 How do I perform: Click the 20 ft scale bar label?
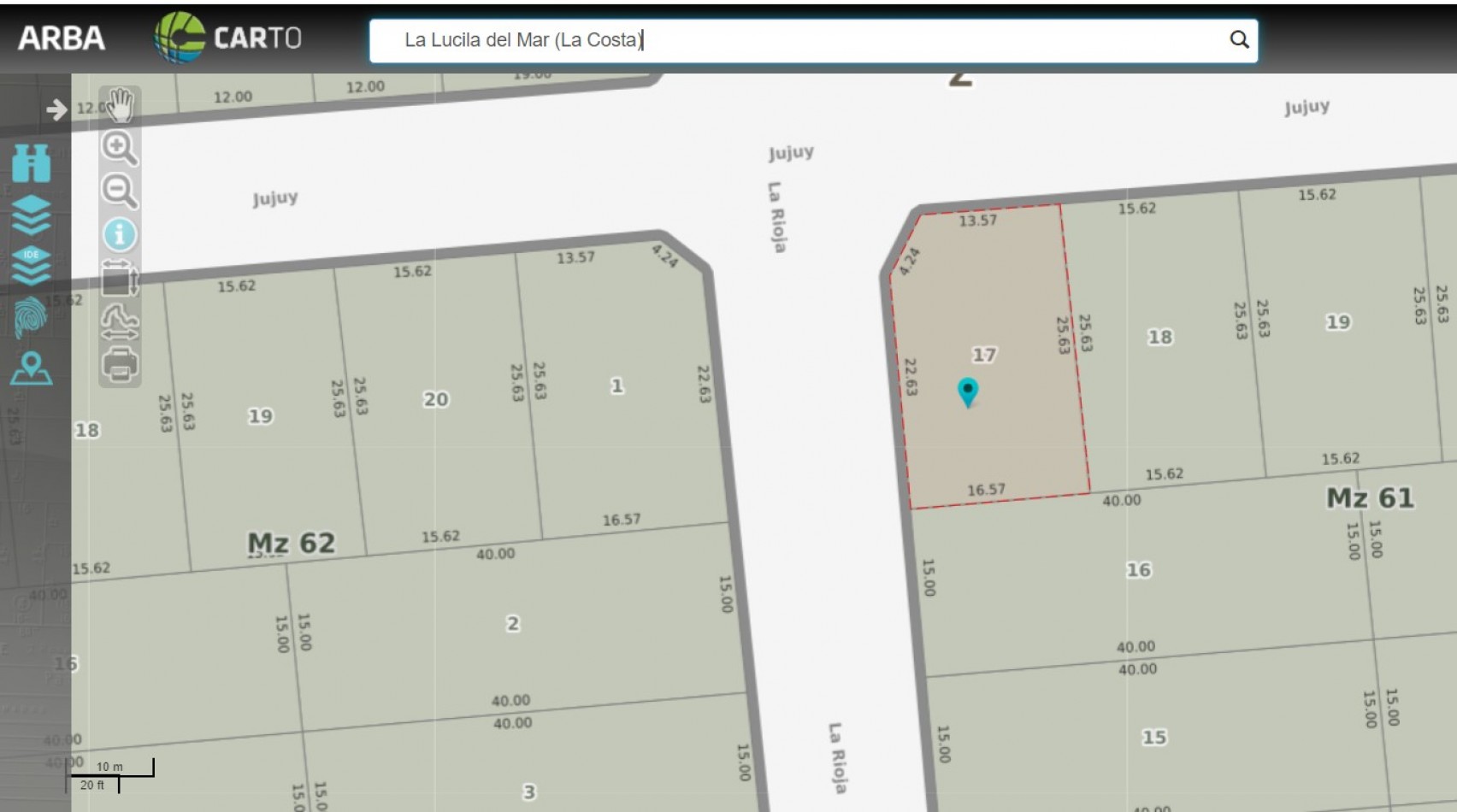92,785
